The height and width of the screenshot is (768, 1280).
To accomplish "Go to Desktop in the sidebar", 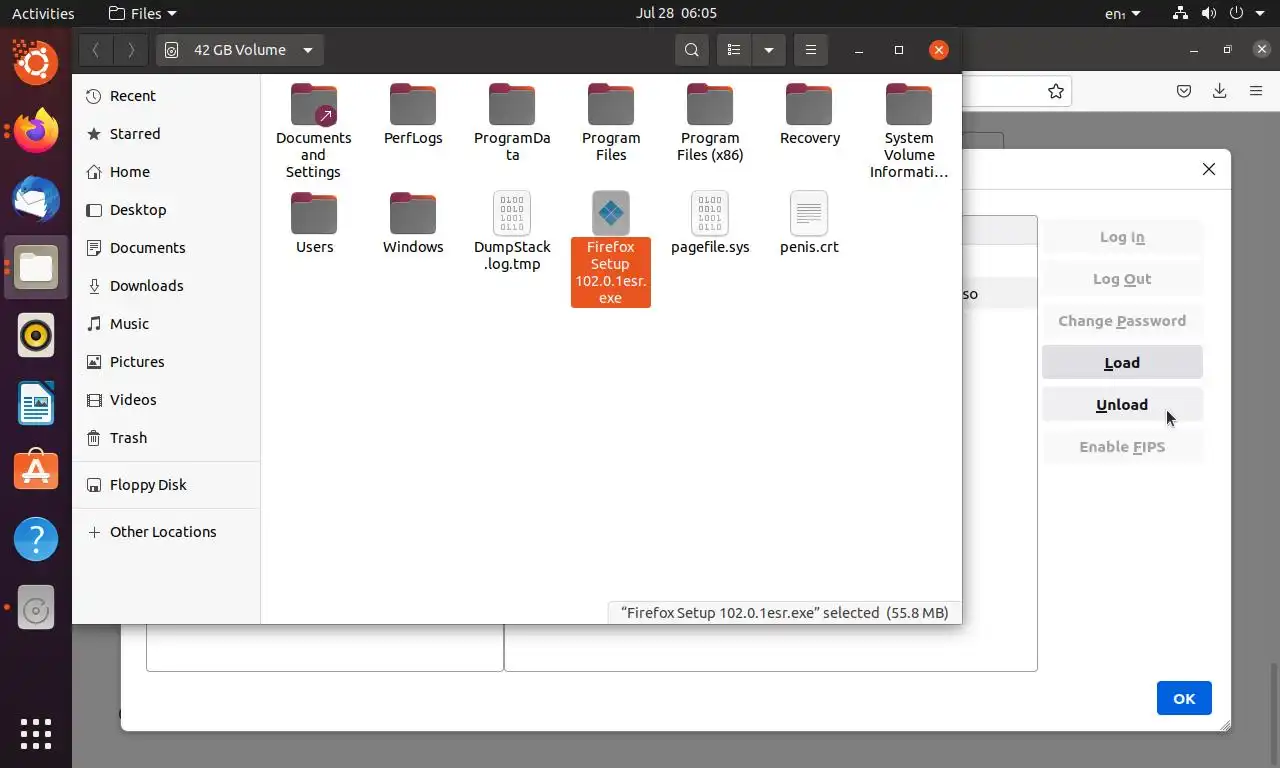I will click(x=166, y=210).
